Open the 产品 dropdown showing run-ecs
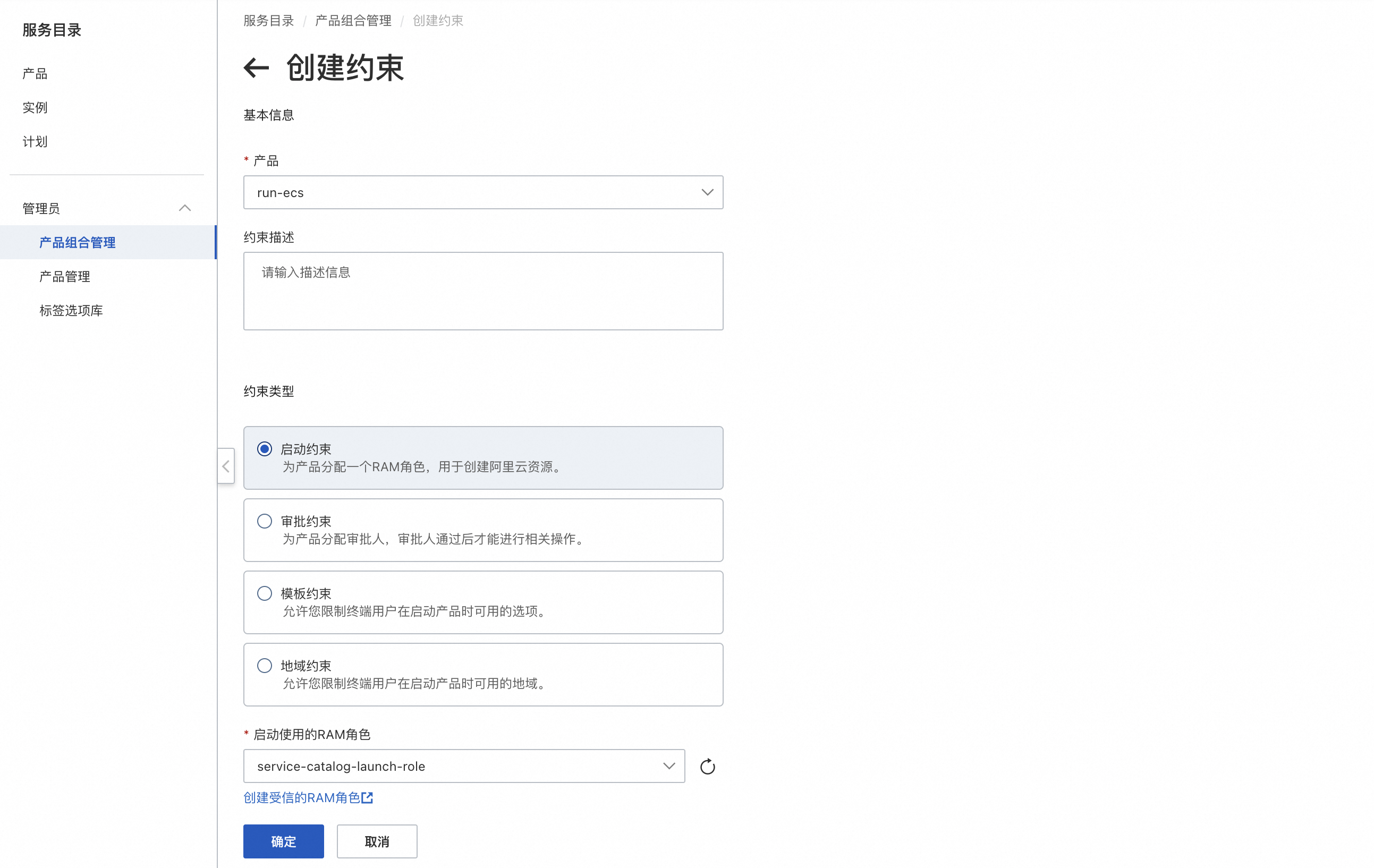This screenshot has height=868, width=1374. pos(483,193)
